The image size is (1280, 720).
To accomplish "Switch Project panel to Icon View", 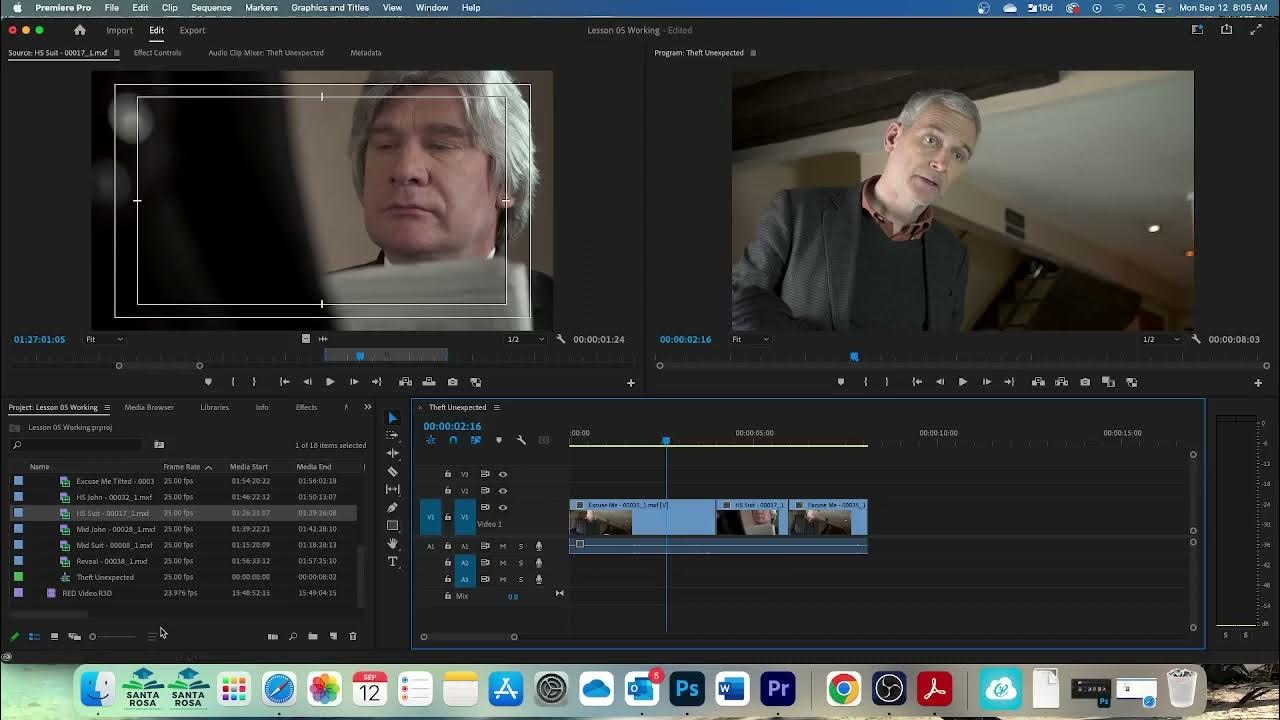I will [x=54, y=636].
